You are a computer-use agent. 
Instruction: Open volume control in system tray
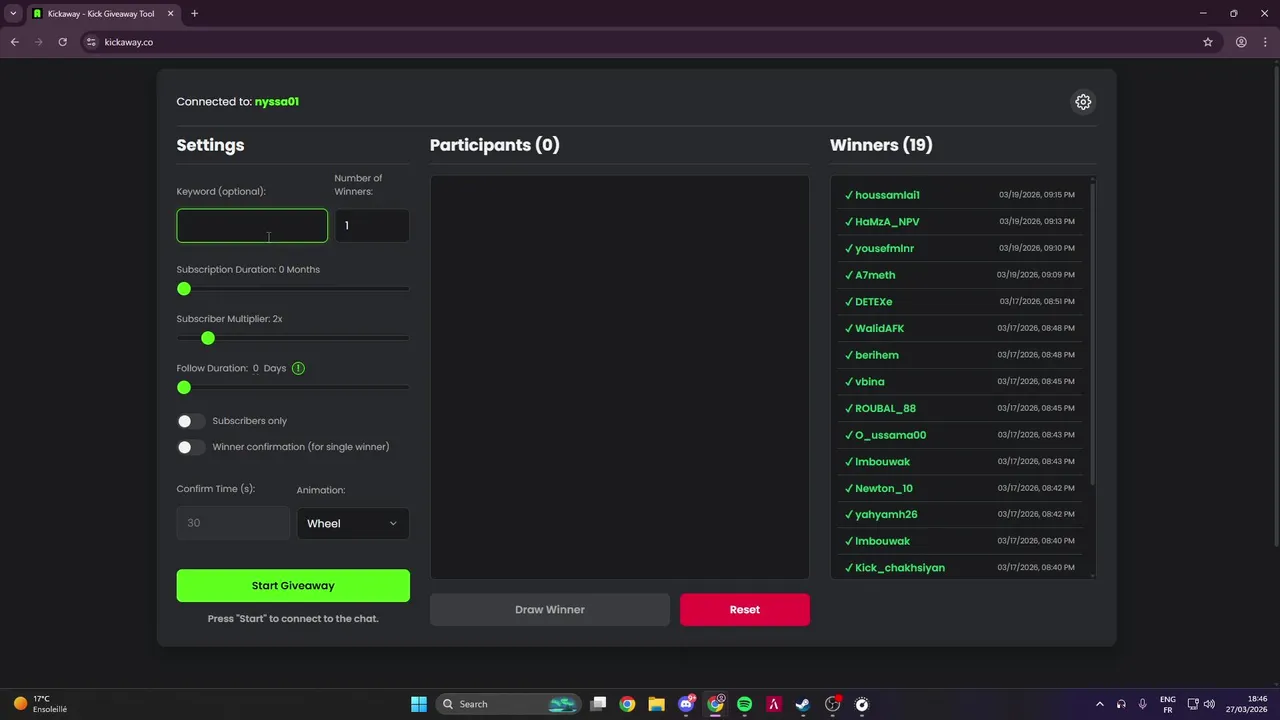click(x=1210, y=704)
